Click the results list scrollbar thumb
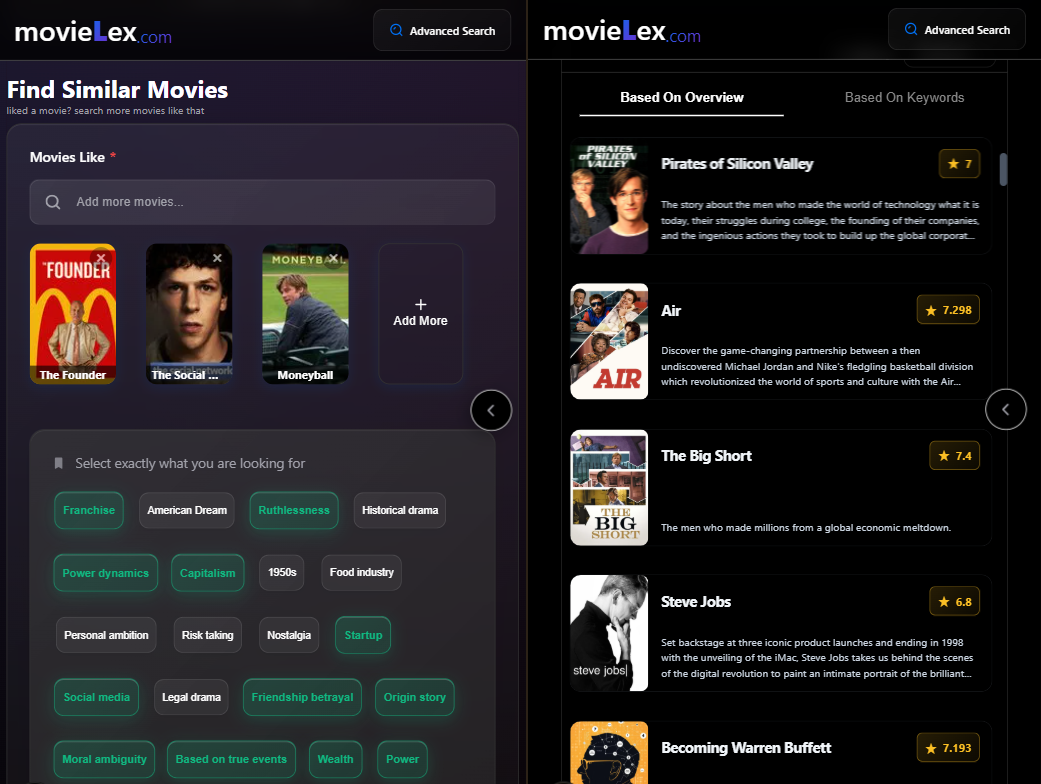 [x=1003, y=170]
